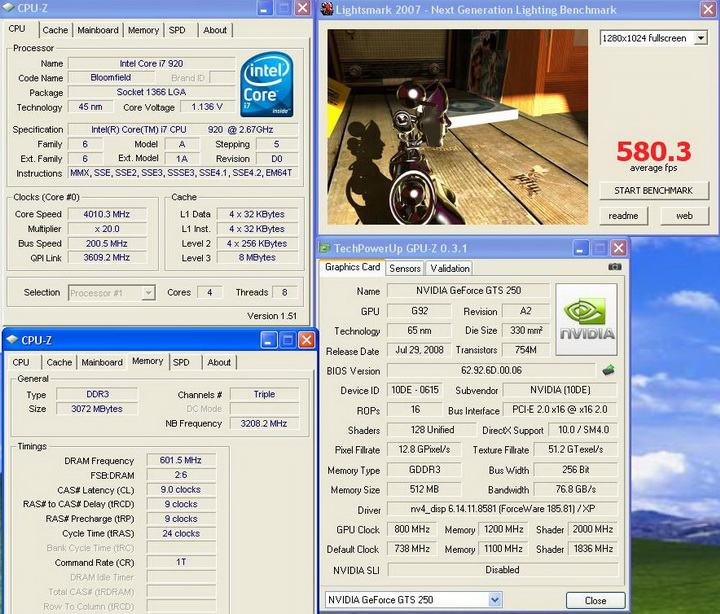The height and width of the screenshot is (614, 720).
Task: Click the 76.8 GB/s bandwidth value
Action: [x=576, y=490]
